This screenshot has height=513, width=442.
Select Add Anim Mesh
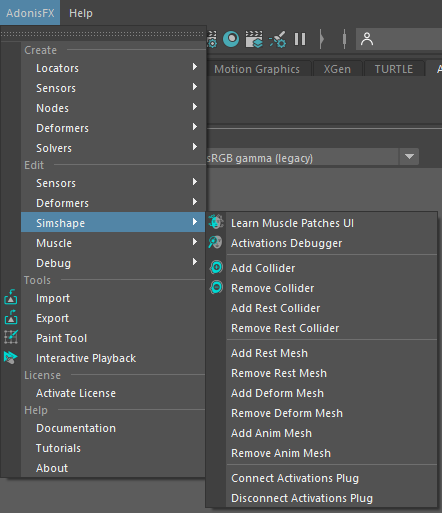(x=331, y=433)
